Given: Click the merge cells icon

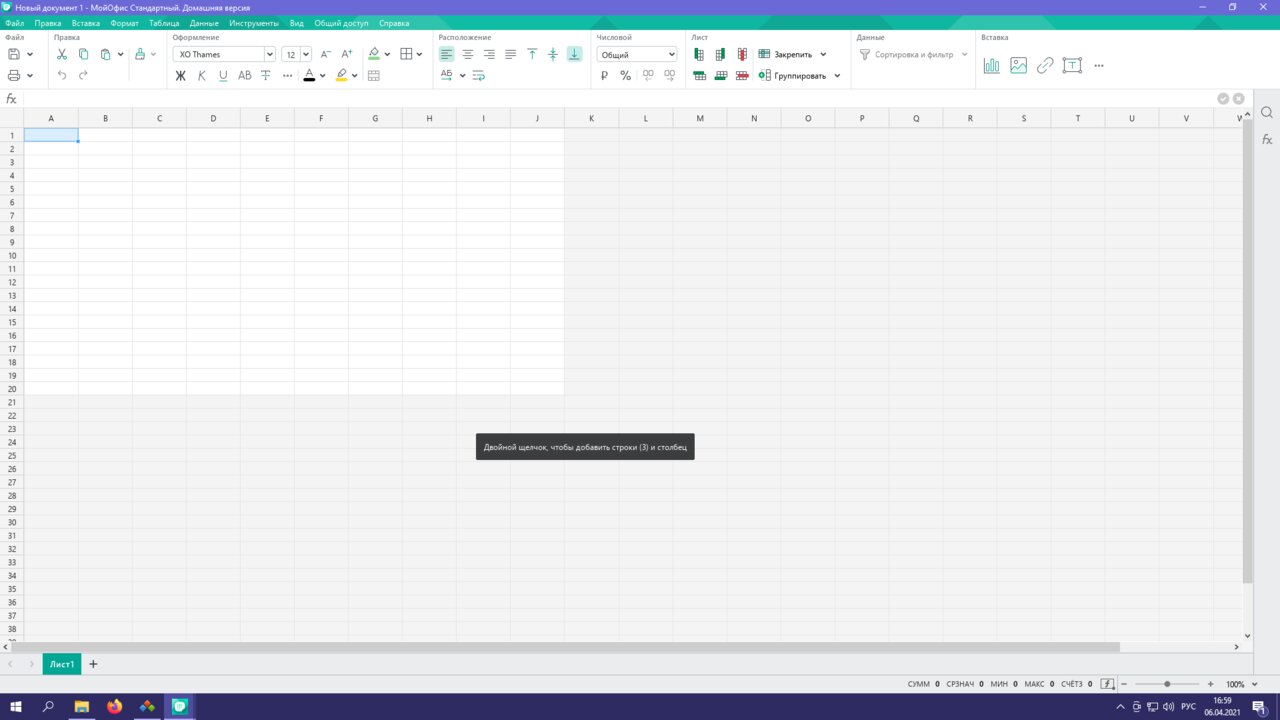Looking at the screenshot, I should click(x=374, y=75).
